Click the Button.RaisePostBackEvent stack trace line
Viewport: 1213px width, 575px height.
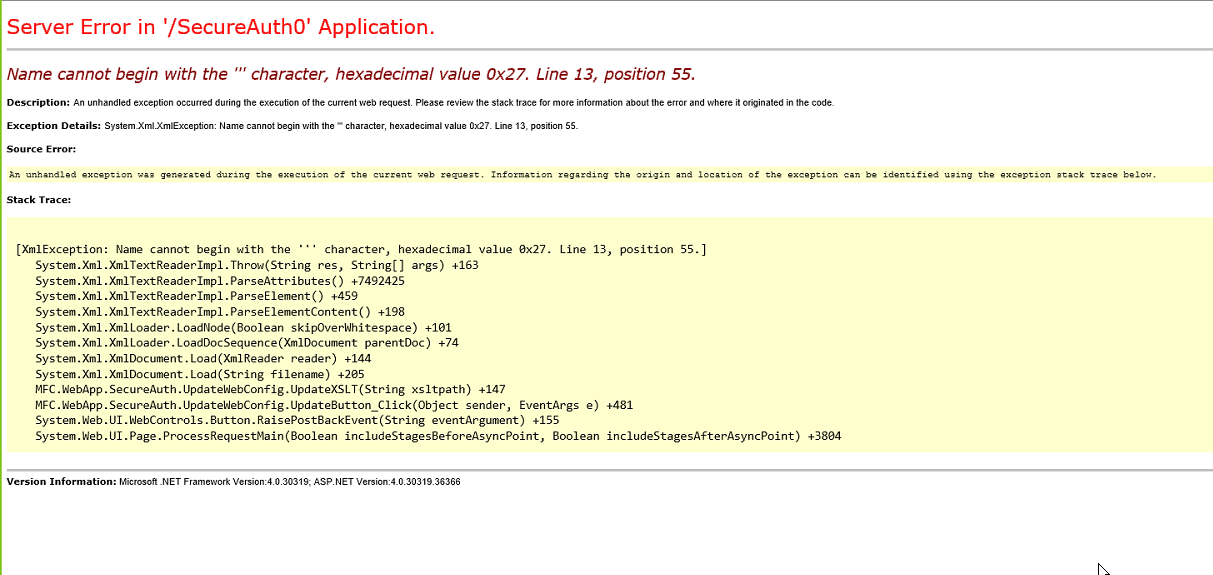tap(297, 420)
